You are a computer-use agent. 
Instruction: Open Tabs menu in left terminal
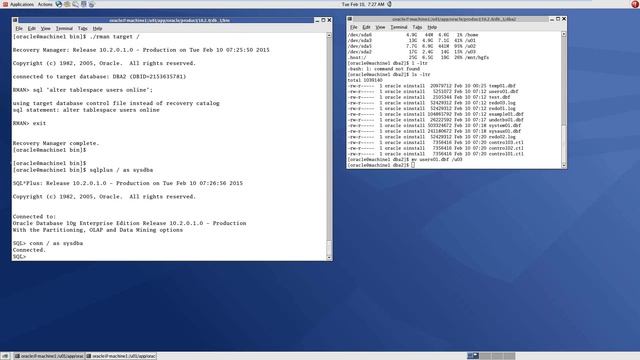[82, 28]
